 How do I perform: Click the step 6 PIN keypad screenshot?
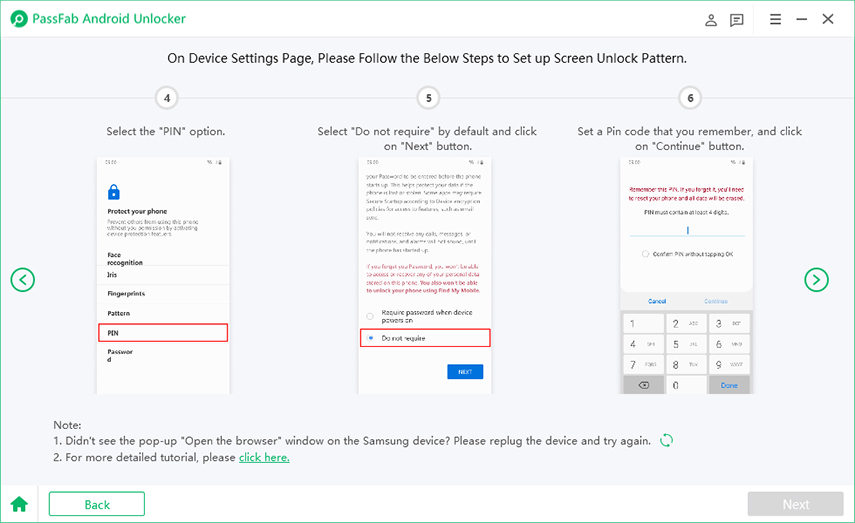point(687,275)
